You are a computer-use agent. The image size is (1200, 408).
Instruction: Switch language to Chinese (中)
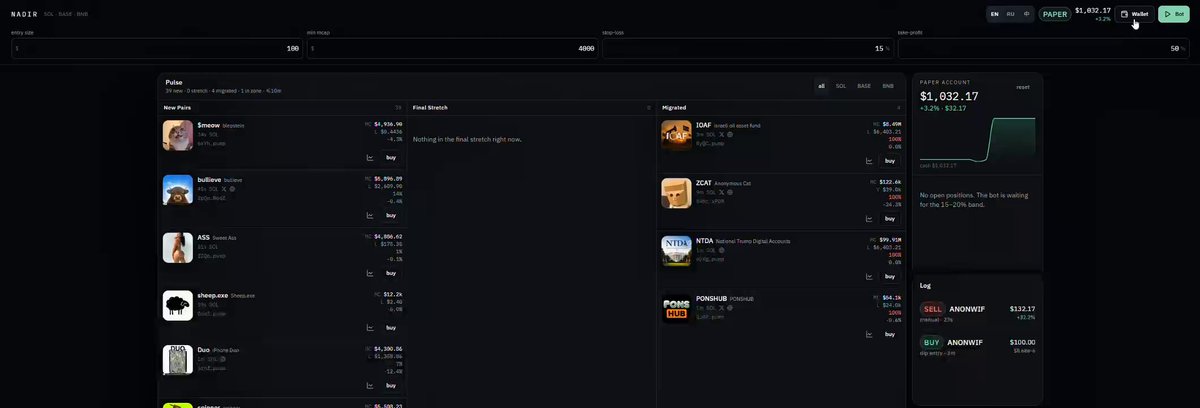(1027, 14)
